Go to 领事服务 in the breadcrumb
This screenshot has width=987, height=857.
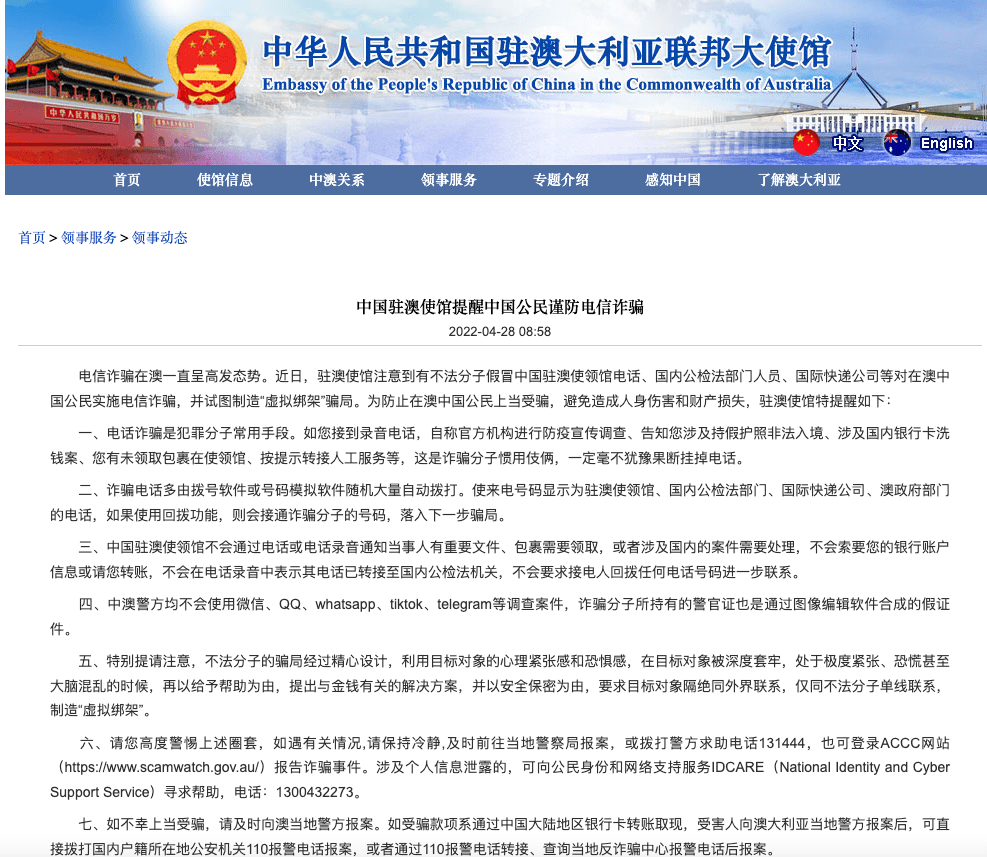click(x=89, y=238)
